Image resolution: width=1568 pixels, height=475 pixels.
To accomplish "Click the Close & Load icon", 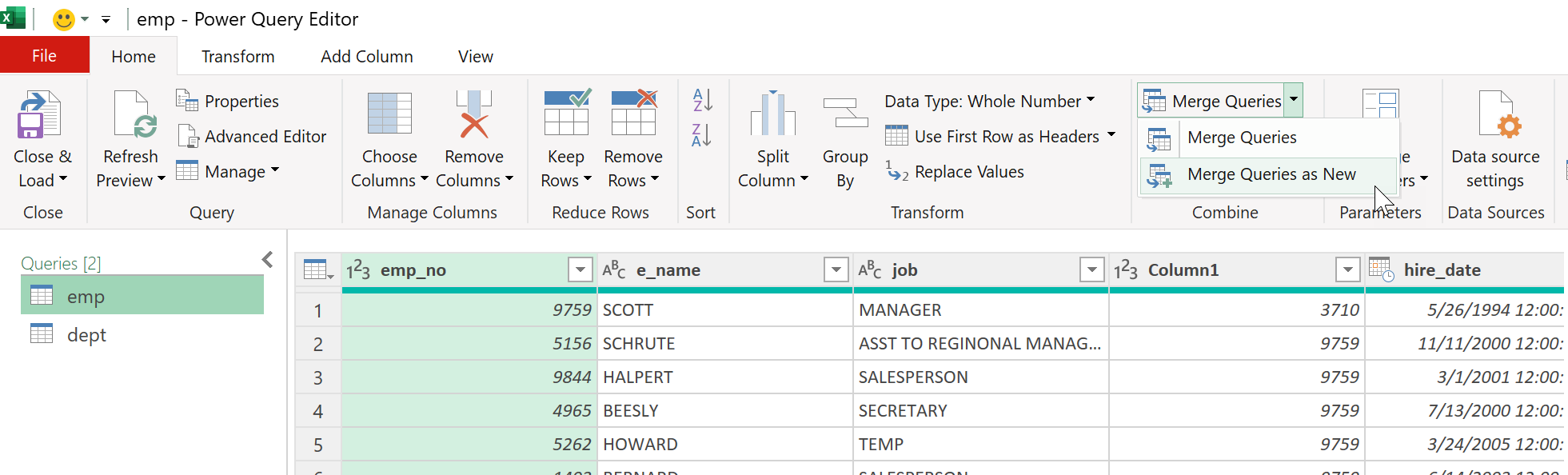I will tap(40, 114).
